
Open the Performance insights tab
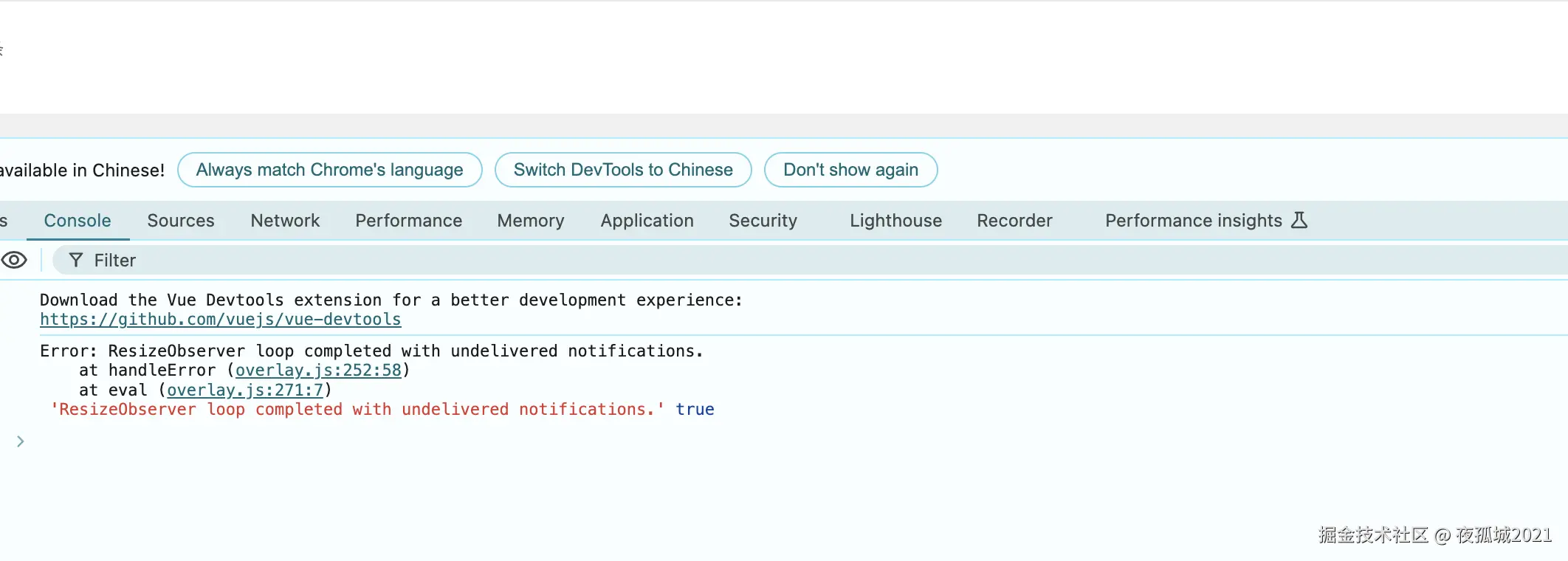1193,221
